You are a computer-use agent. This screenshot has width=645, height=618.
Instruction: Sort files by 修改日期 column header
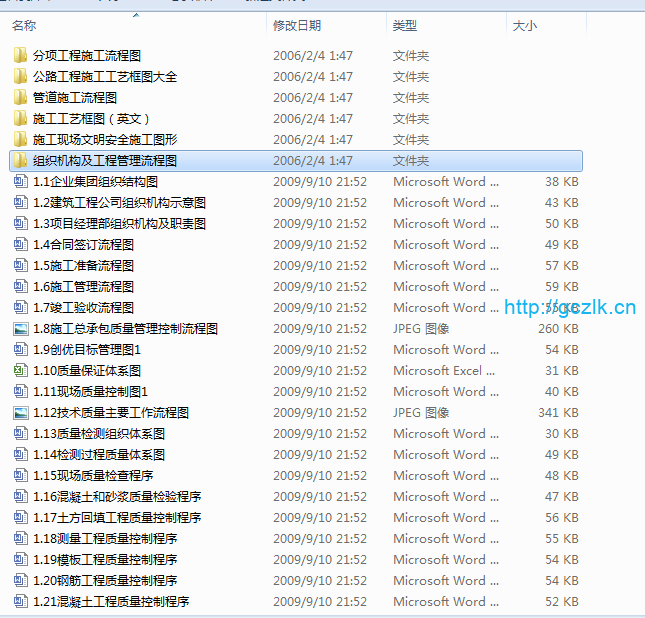coord(297,25)
